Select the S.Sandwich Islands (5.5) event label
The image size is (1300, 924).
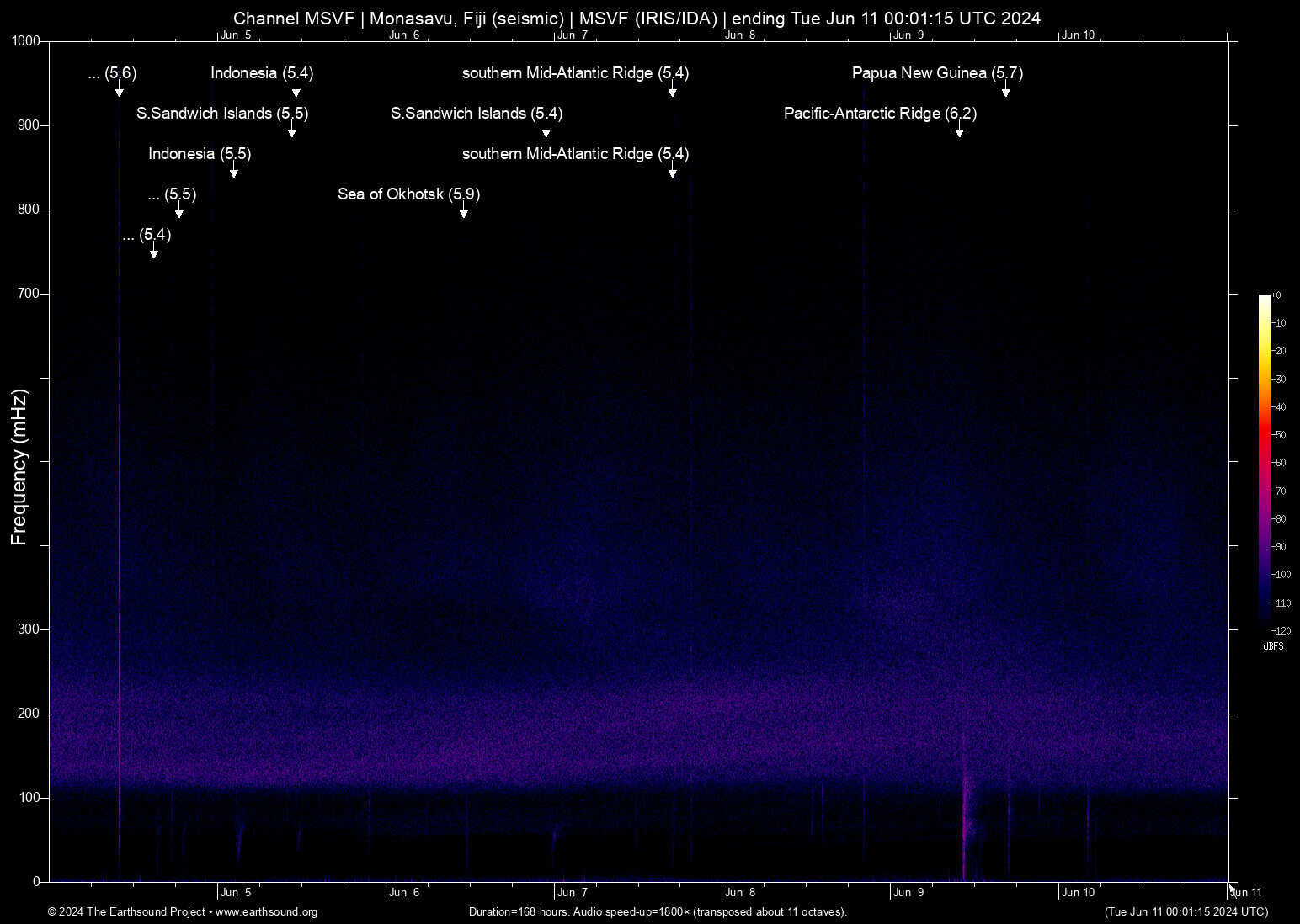coord(222,114)
